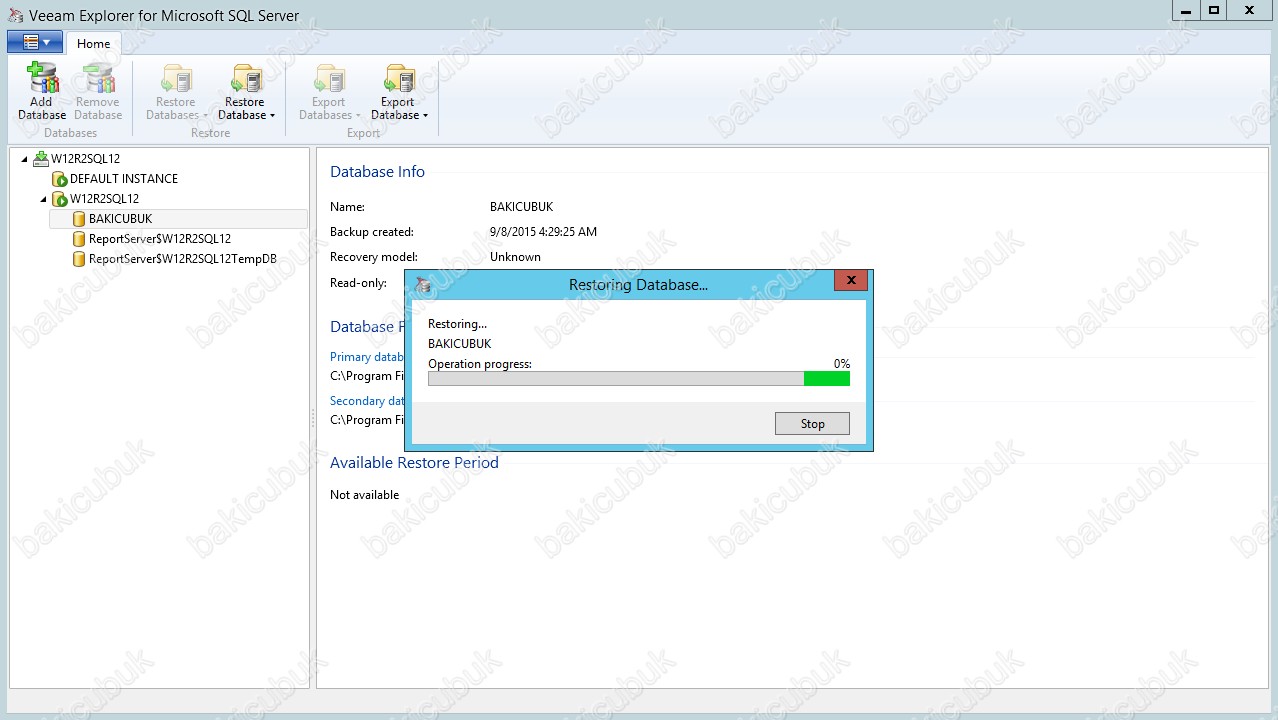Click the Restoring Database dialog title

coord(638,285)
